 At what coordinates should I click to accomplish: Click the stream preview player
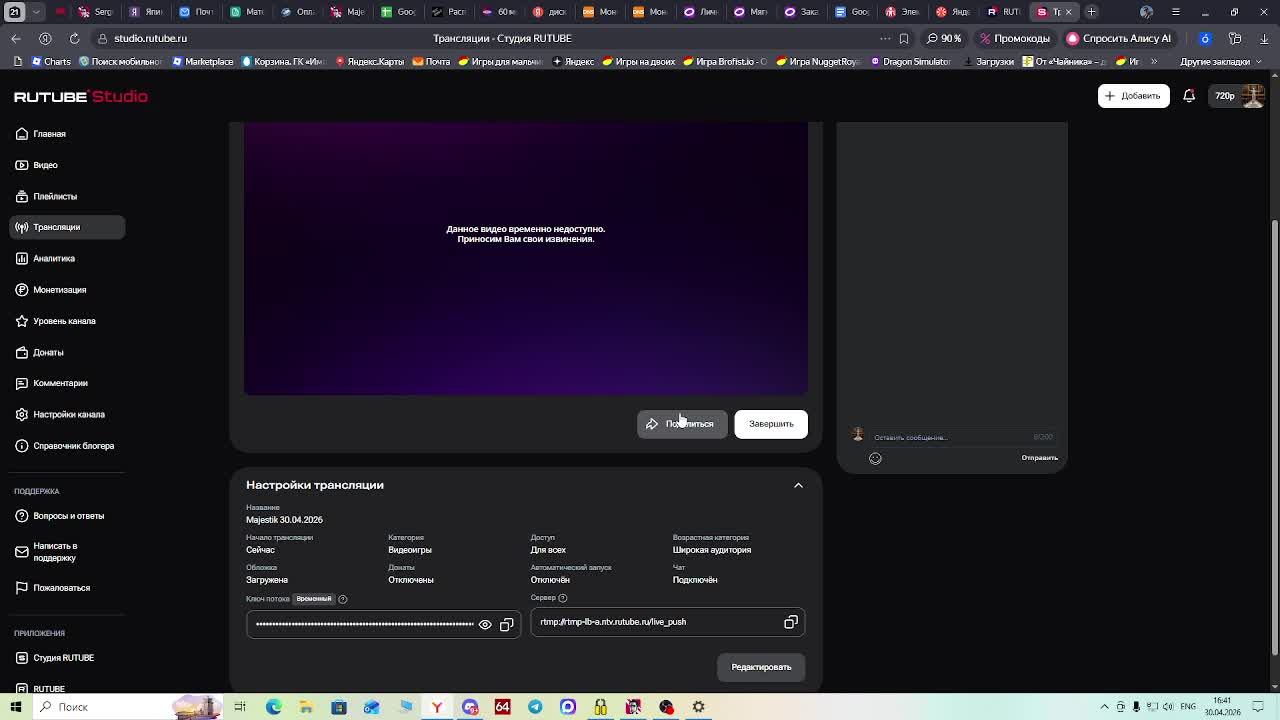coord(526,258)
